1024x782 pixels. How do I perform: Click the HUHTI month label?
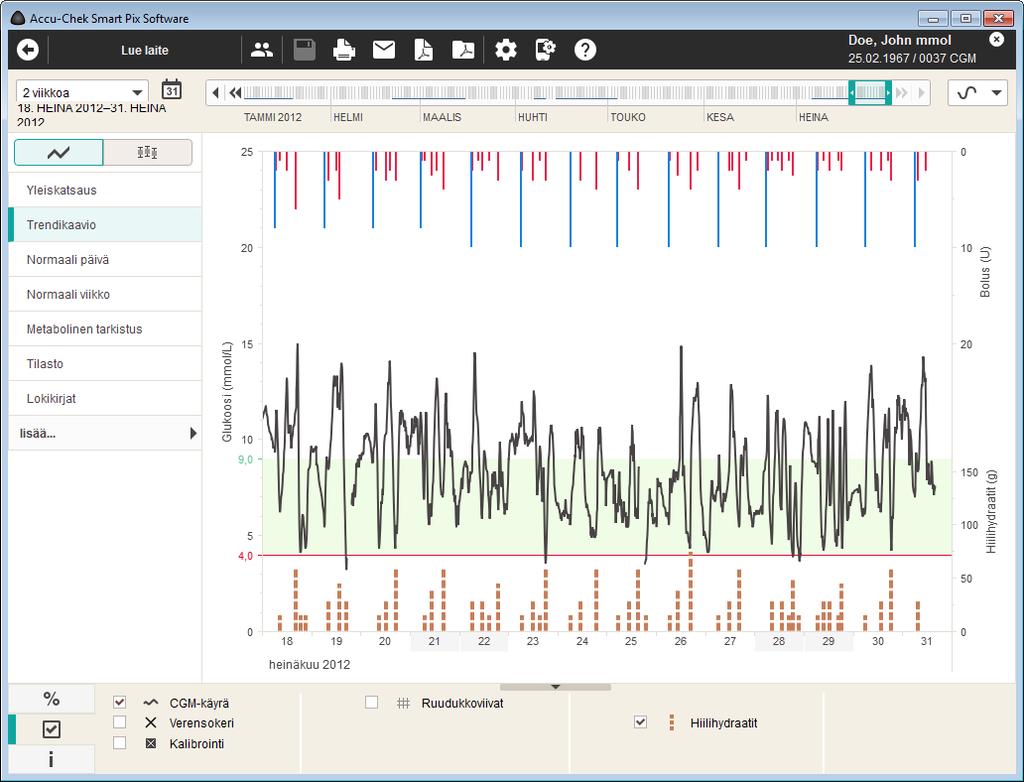point(532,117)
